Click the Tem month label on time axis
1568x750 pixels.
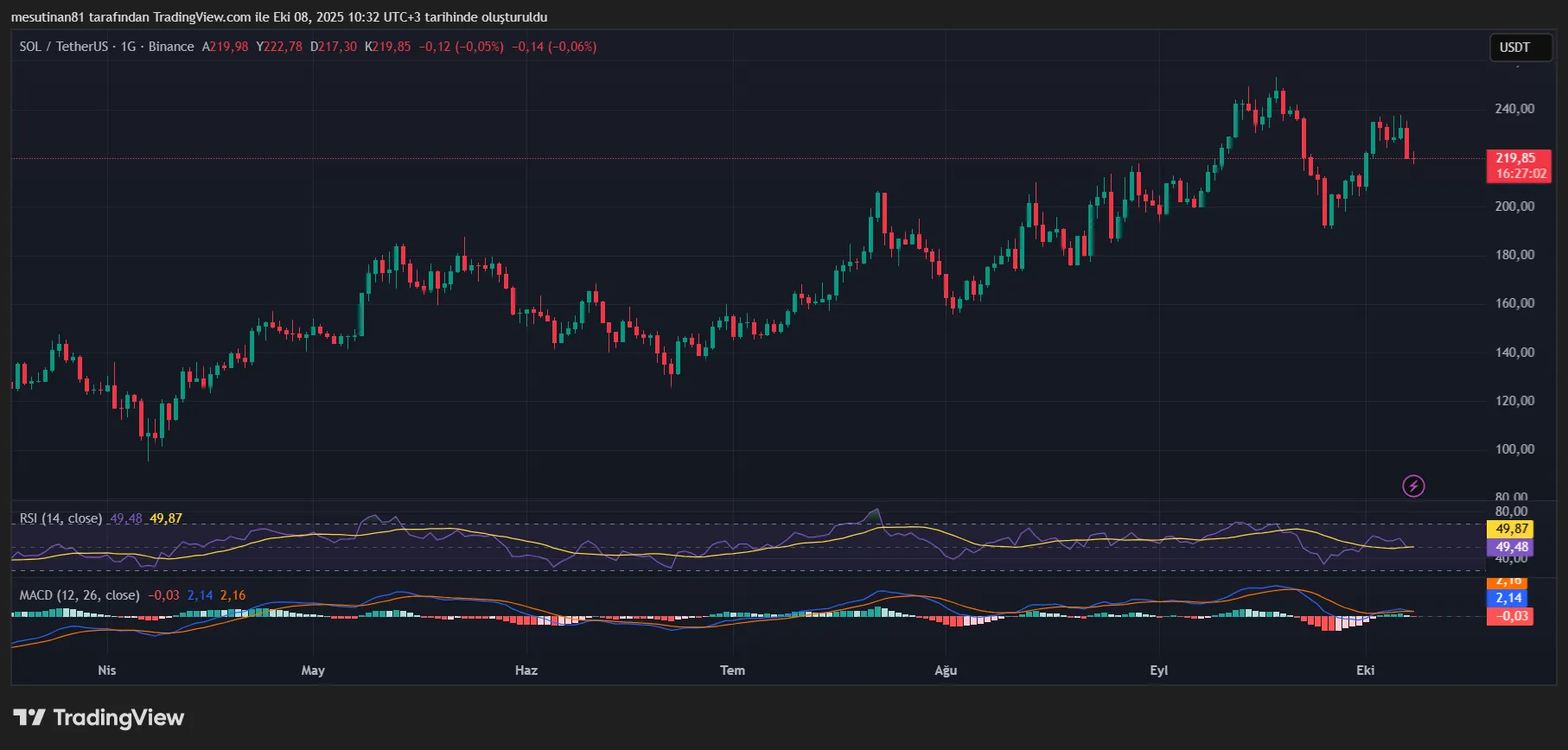(732, 671)
